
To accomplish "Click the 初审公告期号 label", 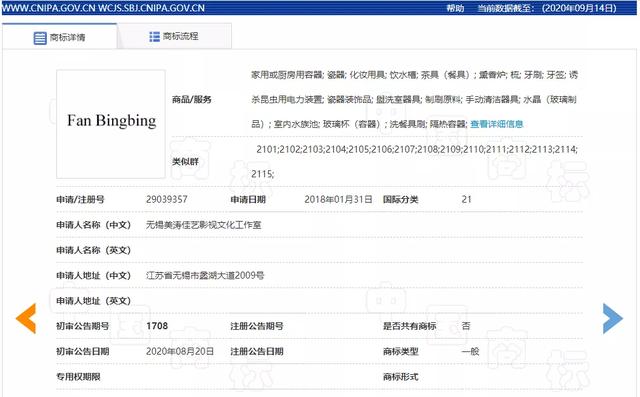I will [x=83, y=326].
